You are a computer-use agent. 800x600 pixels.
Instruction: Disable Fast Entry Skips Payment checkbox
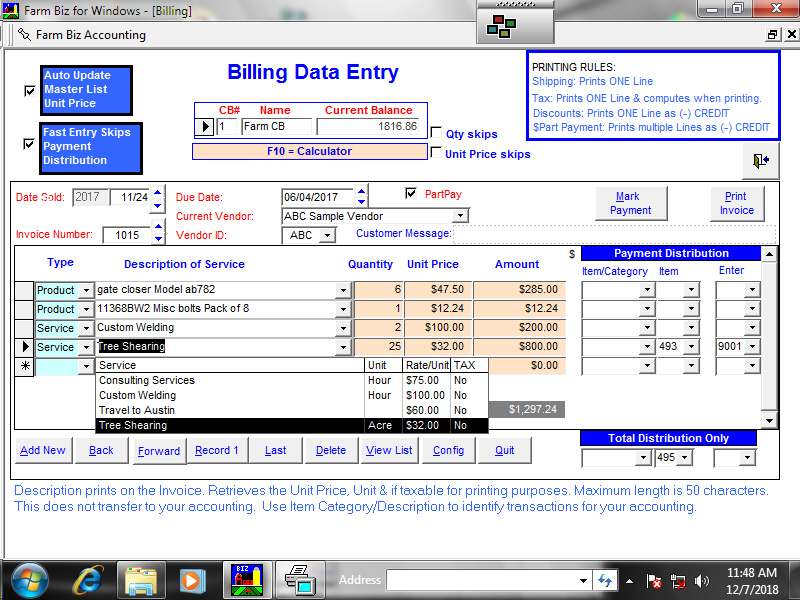(x=29, y=143)
